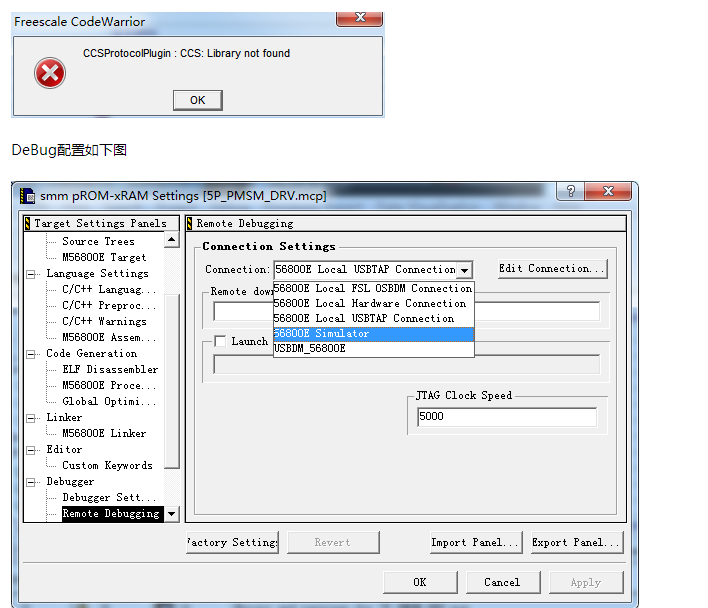Open Global Optimizations panel

pyautogui.click(x=109, y=401)
